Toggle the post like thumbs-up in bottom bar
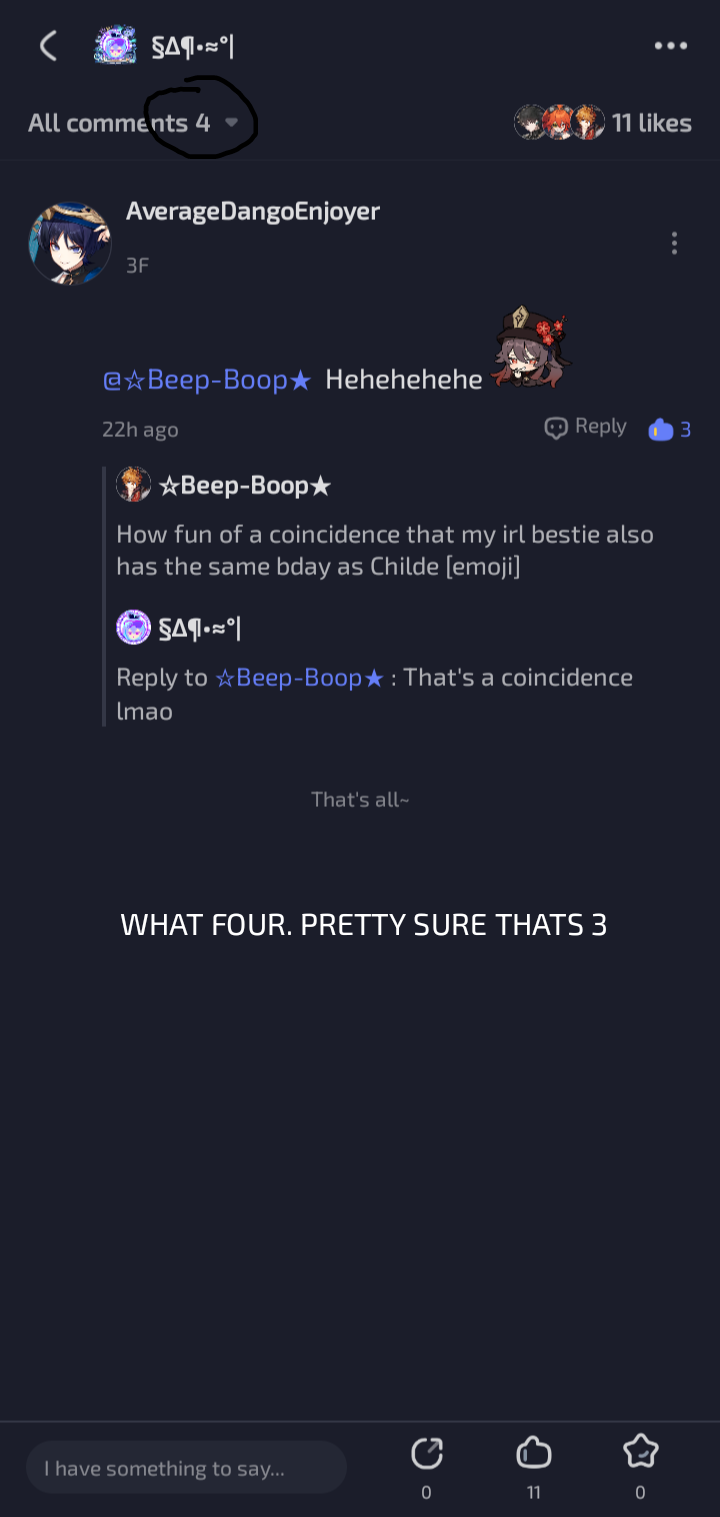 [x=533, y=1453]
